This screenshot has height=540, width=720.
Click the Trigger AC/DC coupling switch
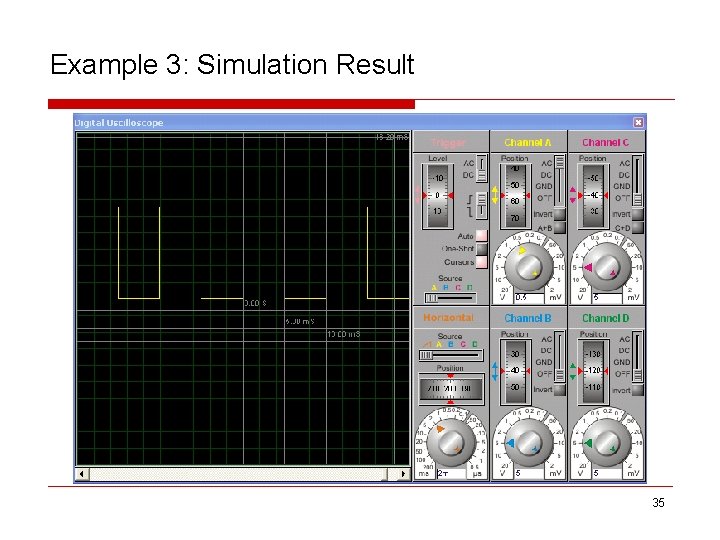coord(481,169)
